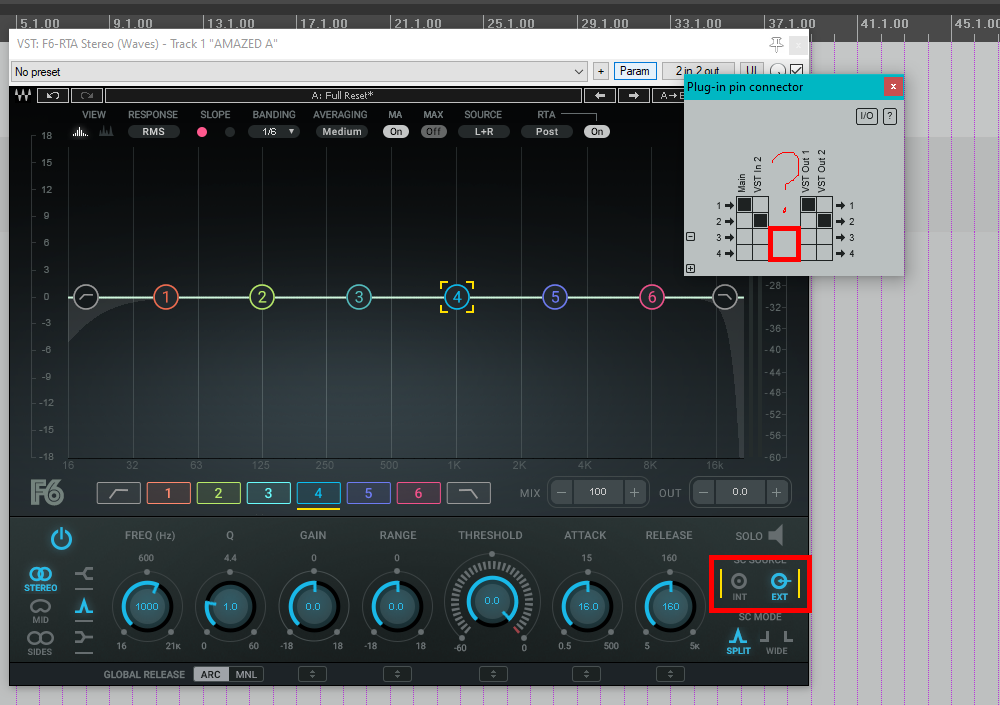Select the low-pass filter node on graph
Screen dimensions: 1000x705
tap(724, 297)
